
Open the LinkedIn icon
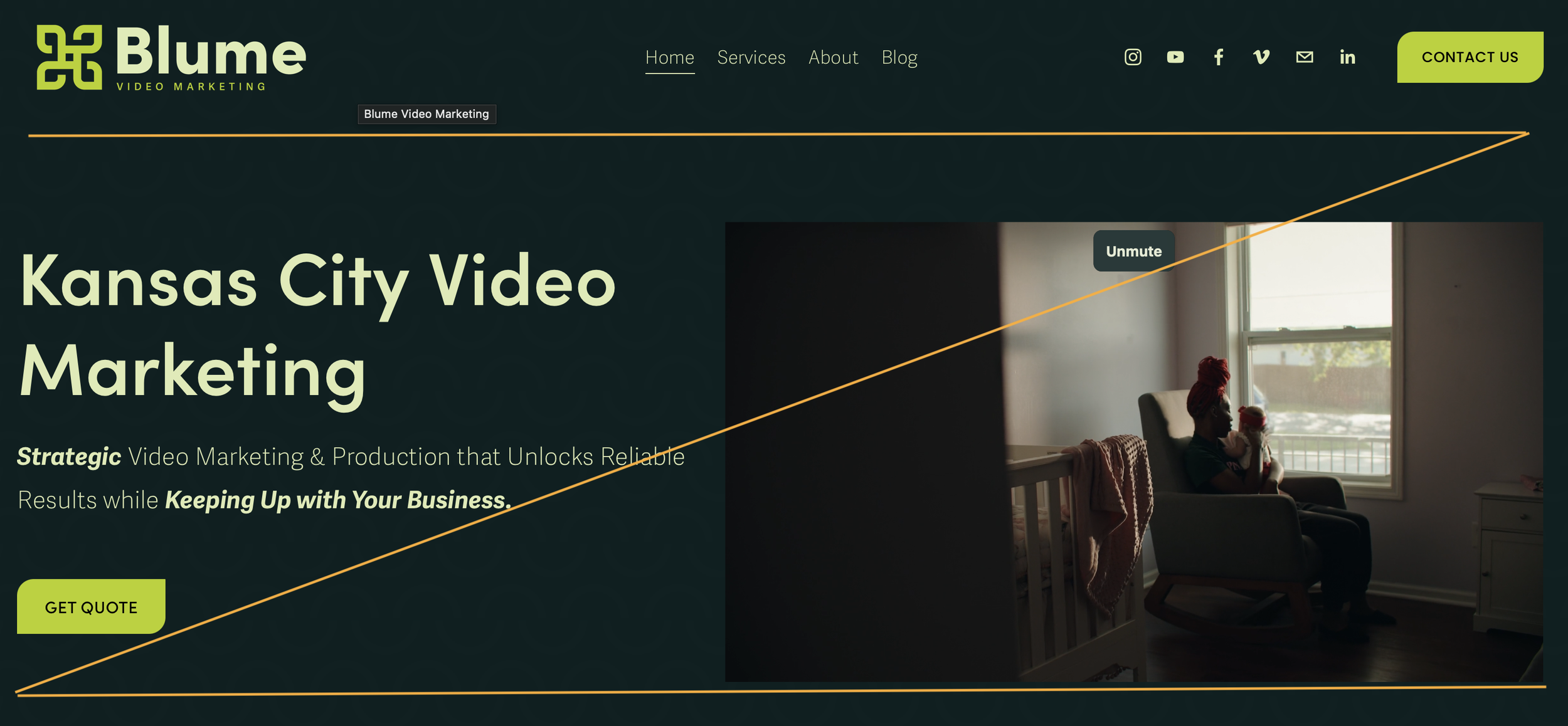[1347, 57]
